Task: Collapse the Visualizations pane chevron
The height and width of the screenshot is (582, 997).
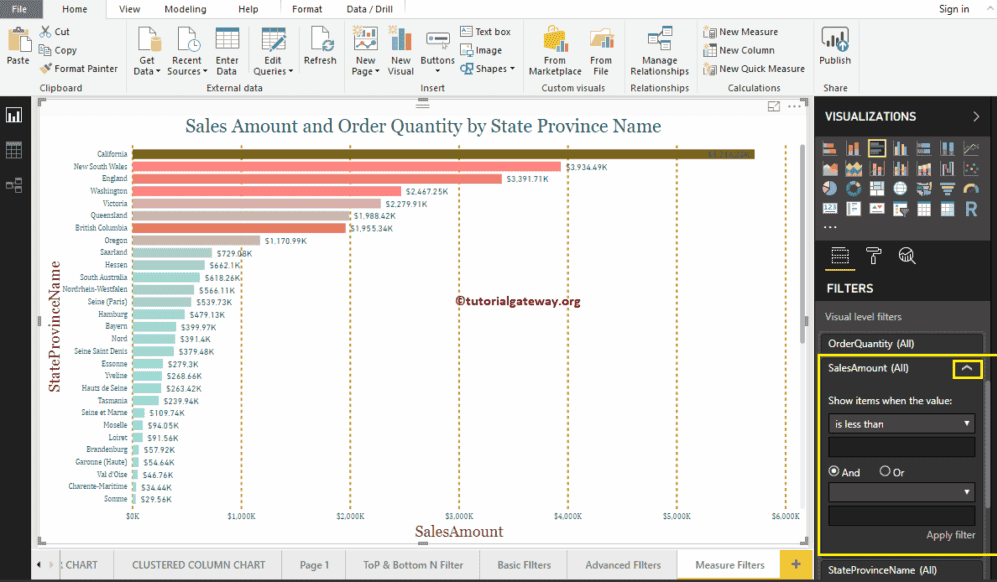Action: click(976, 116)
